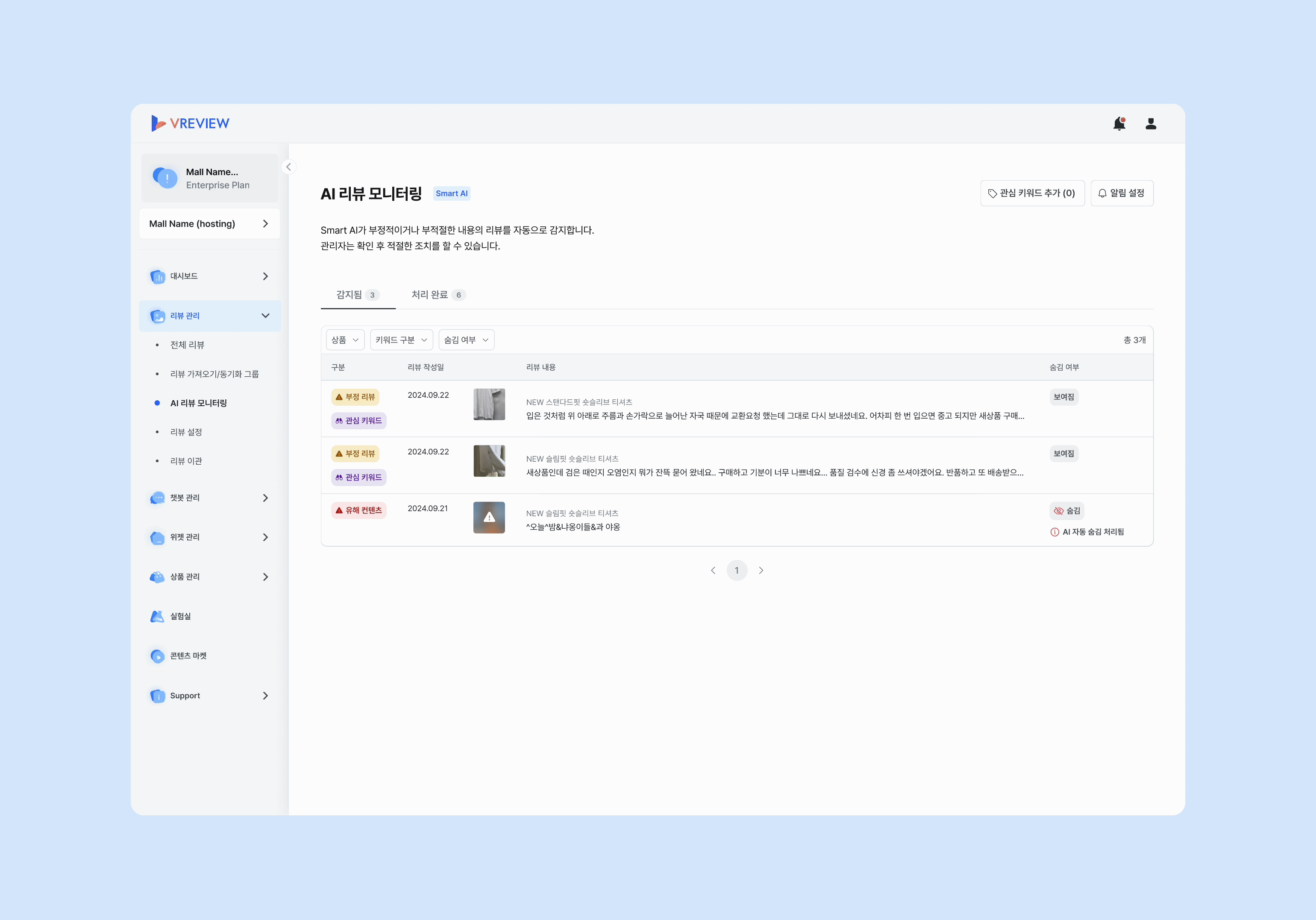Click the 관심 키워드 추가 button
The image size is (1316, 920).
[x=1032, y=193]
